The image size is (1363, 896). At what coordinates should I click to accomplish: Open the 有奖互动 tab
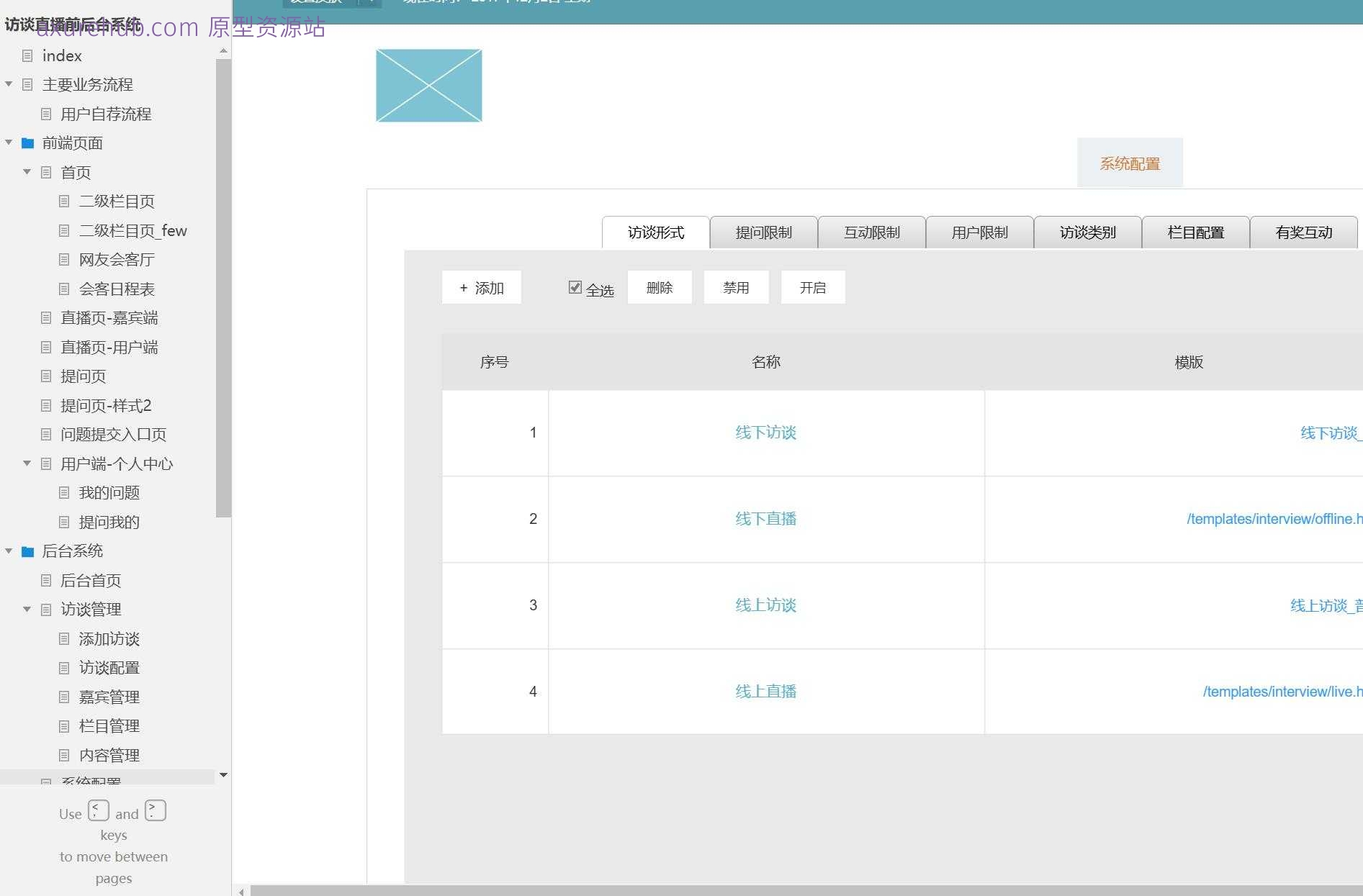(x=1304, y=232)
